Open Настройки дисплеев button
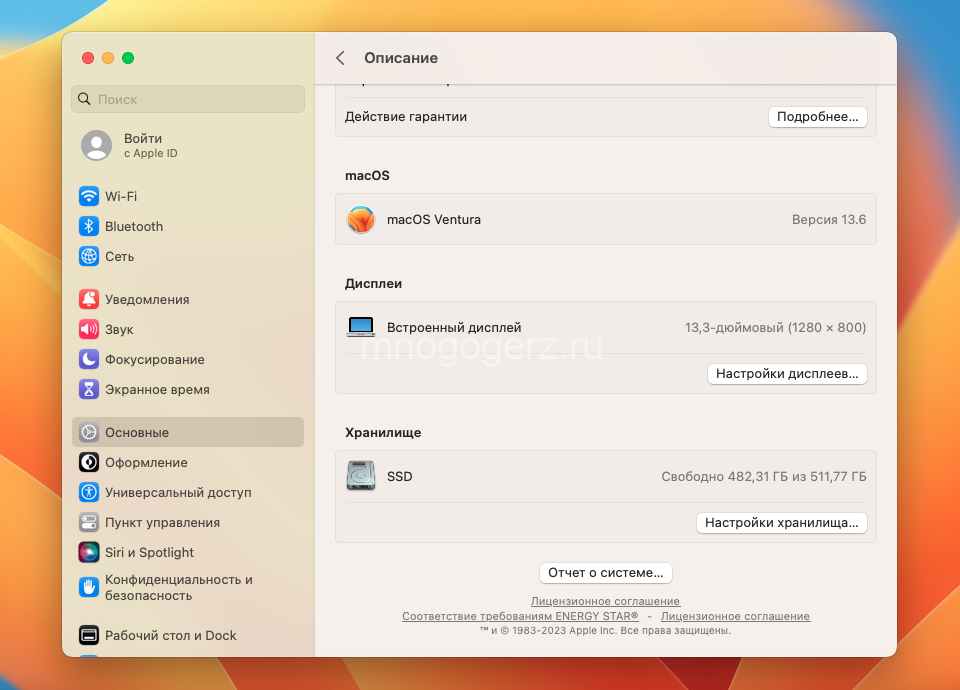Image resolution: width=960 pixels, height=690 pixels. 787,373
